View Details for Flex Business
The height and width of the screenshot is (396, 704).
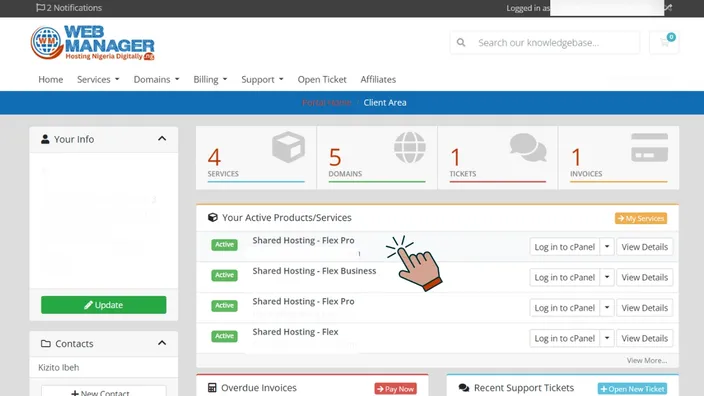[644, 277]
